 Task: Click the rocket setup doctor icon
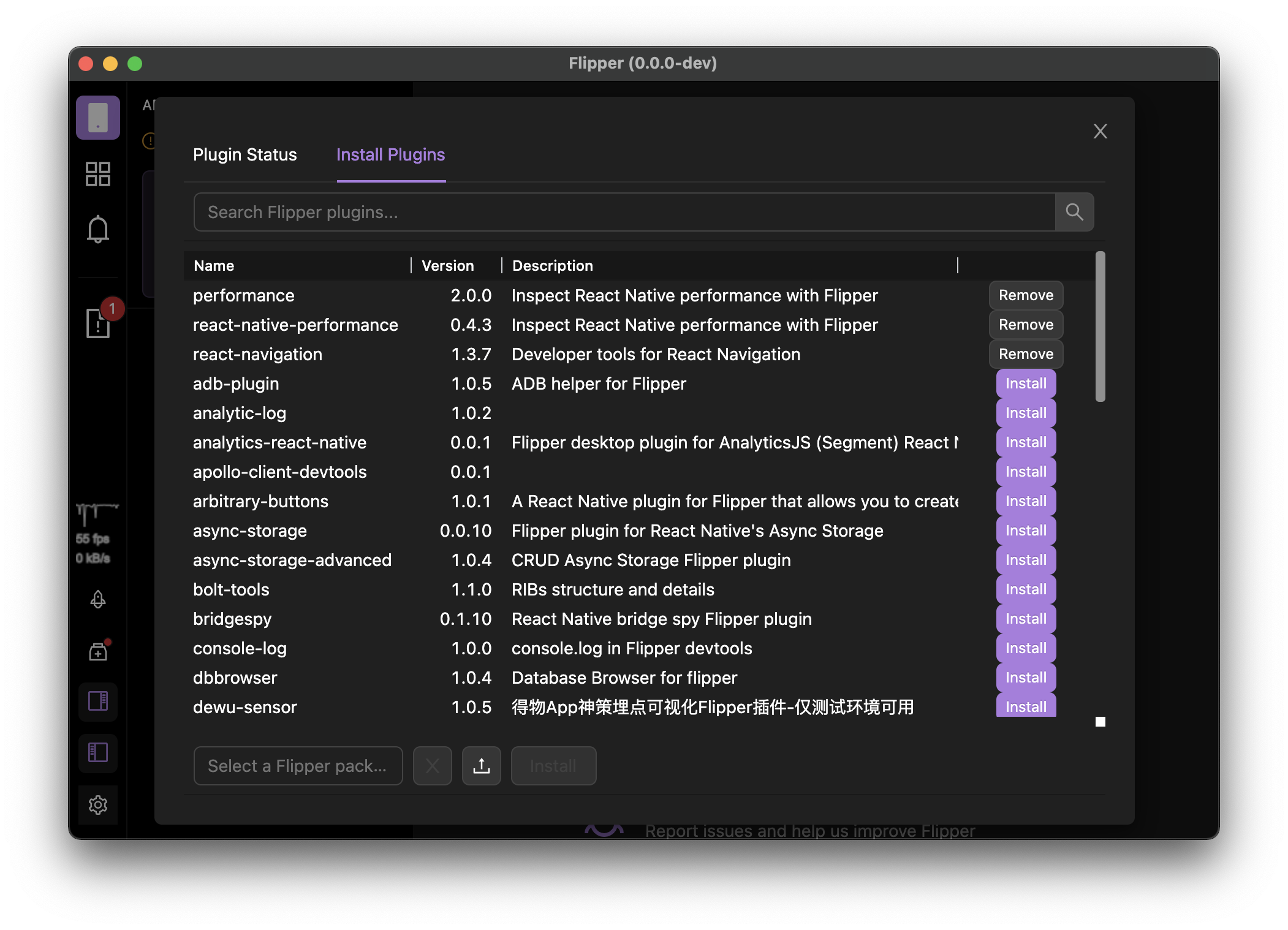click(x=98, y=599)
